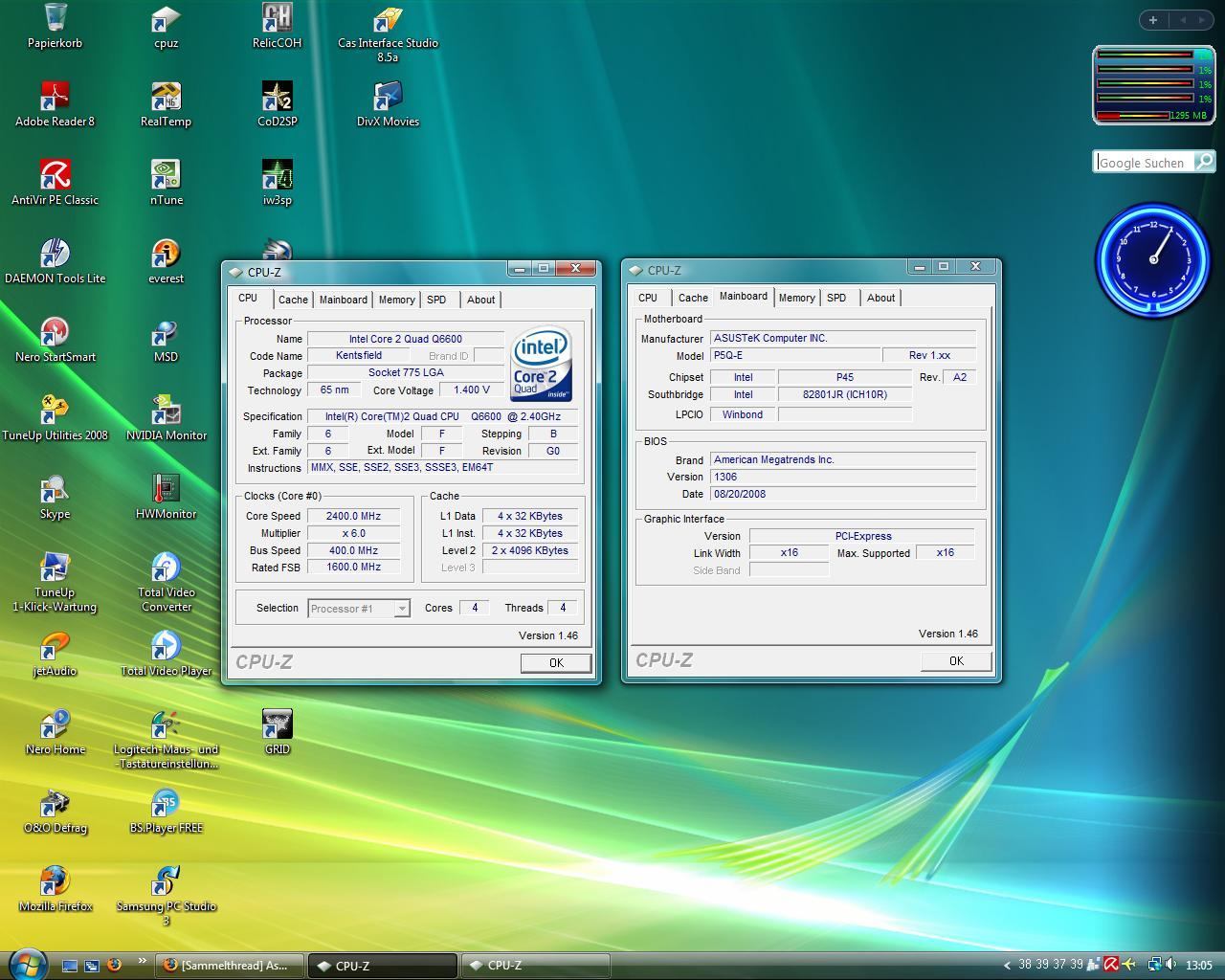This screenshot has height=980, width=1225.
Task: Select the MSD desktop shortcut
Action: pyautogui.click(x=166, y=340)
